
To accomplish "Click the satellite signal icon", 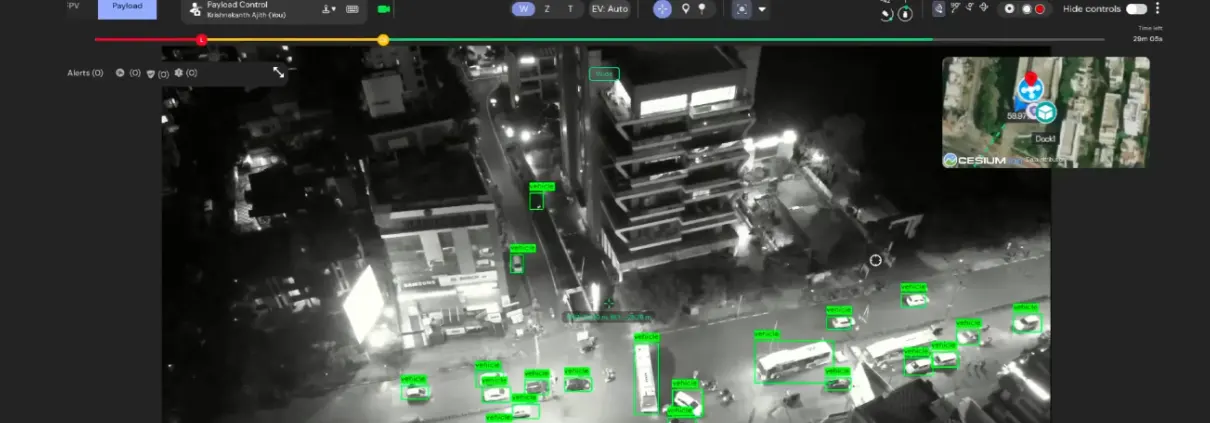I will [970, 8].
